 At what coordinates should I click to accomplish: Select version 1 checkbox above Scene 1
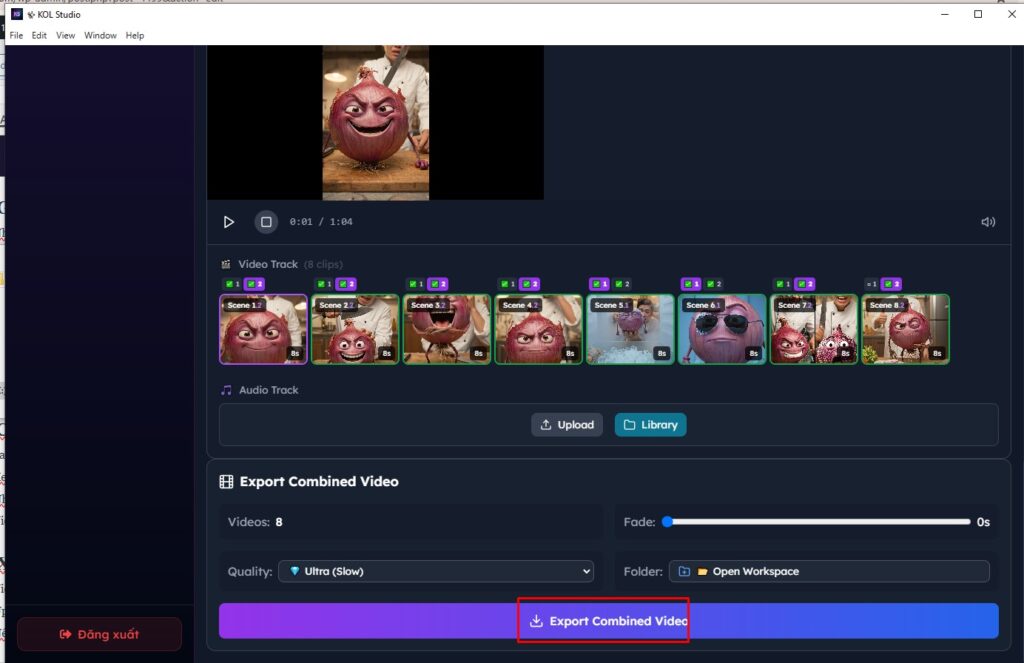tap(229, 284)
